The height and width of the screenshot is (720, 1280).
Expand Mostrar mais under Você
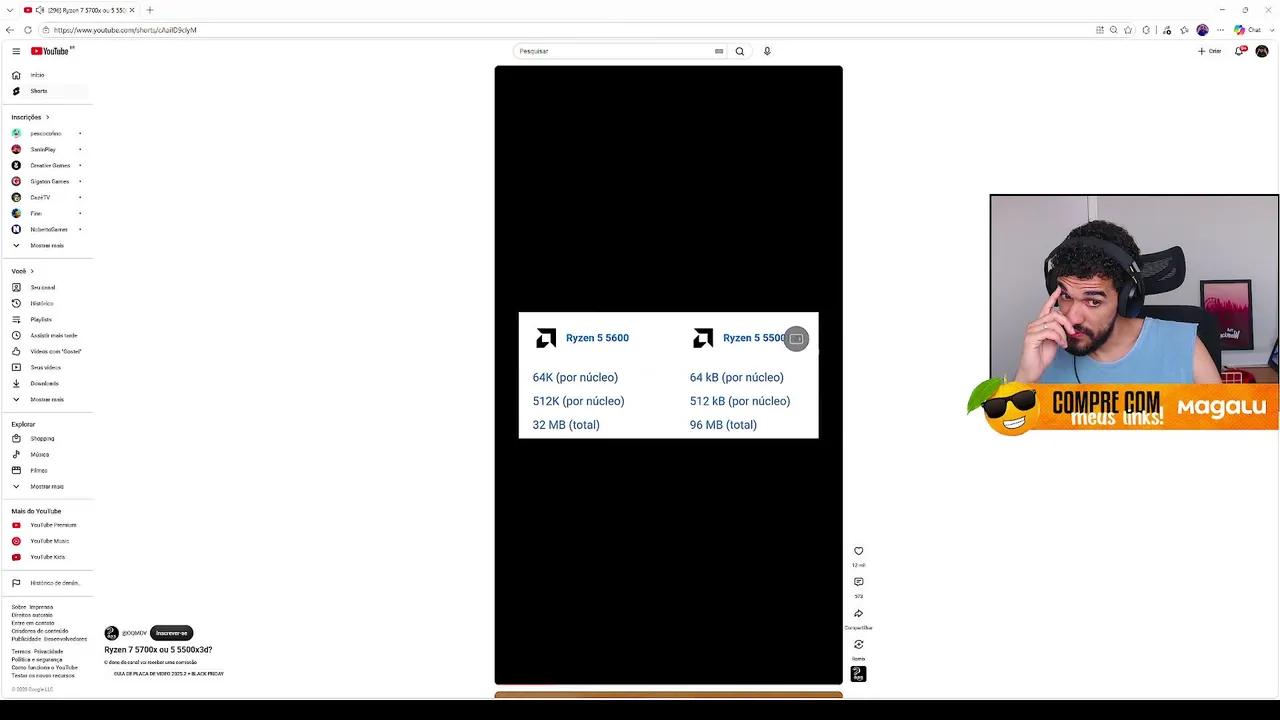coord(46,399)
